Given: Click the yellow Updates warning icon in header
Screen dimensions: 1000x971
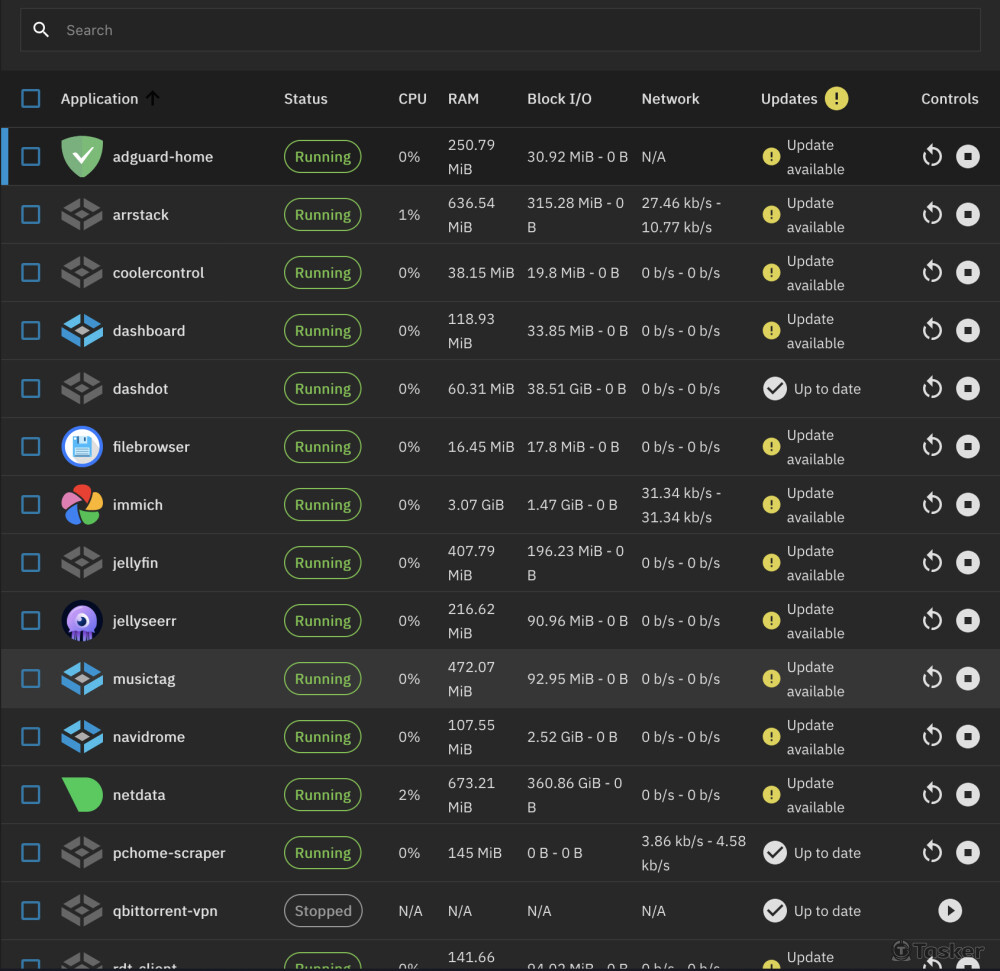Looking at the screenshot, I should (x=837, y=99).
